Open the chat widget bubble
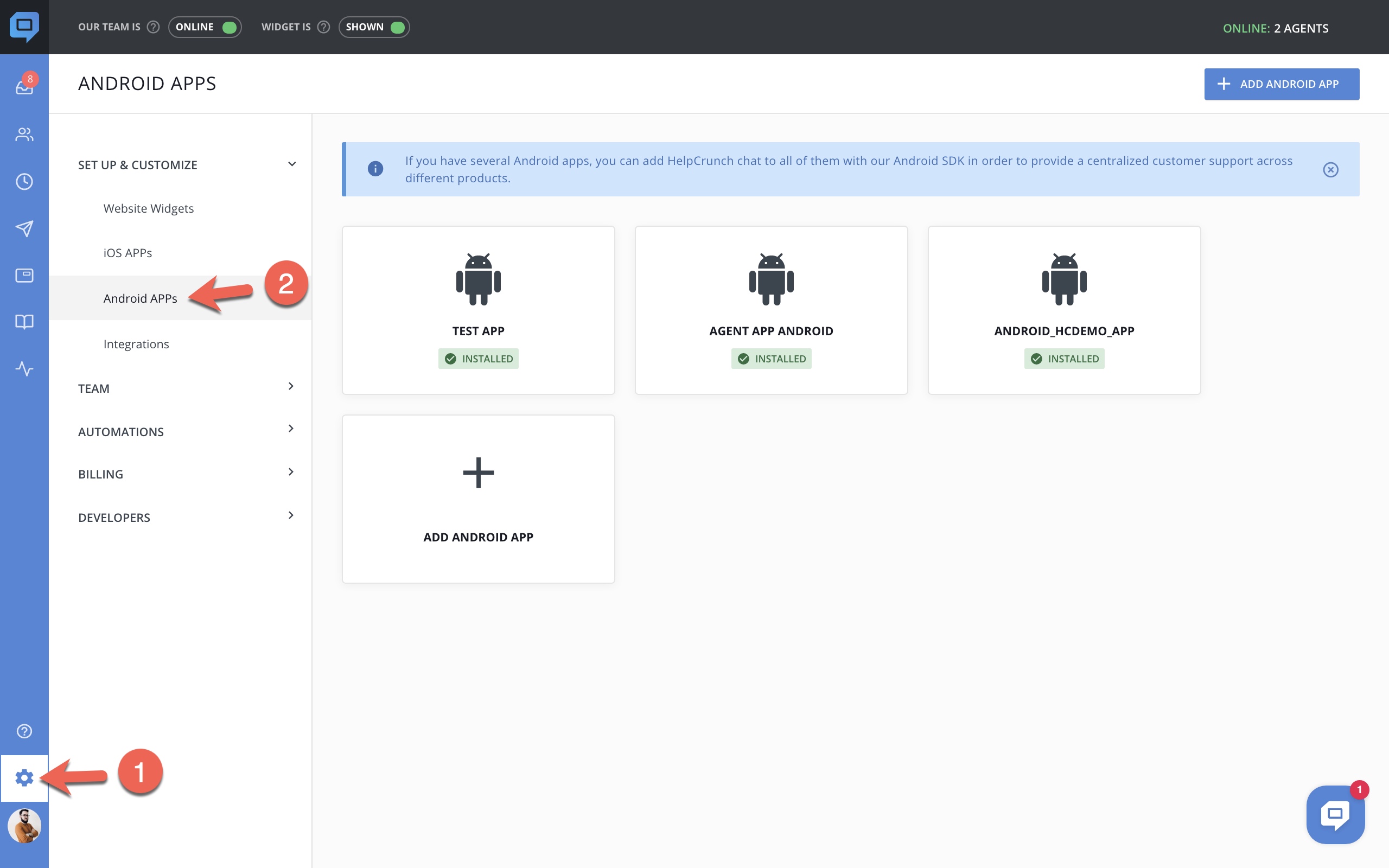This screenshot has height=868, width=1389. click(1335, 814)
